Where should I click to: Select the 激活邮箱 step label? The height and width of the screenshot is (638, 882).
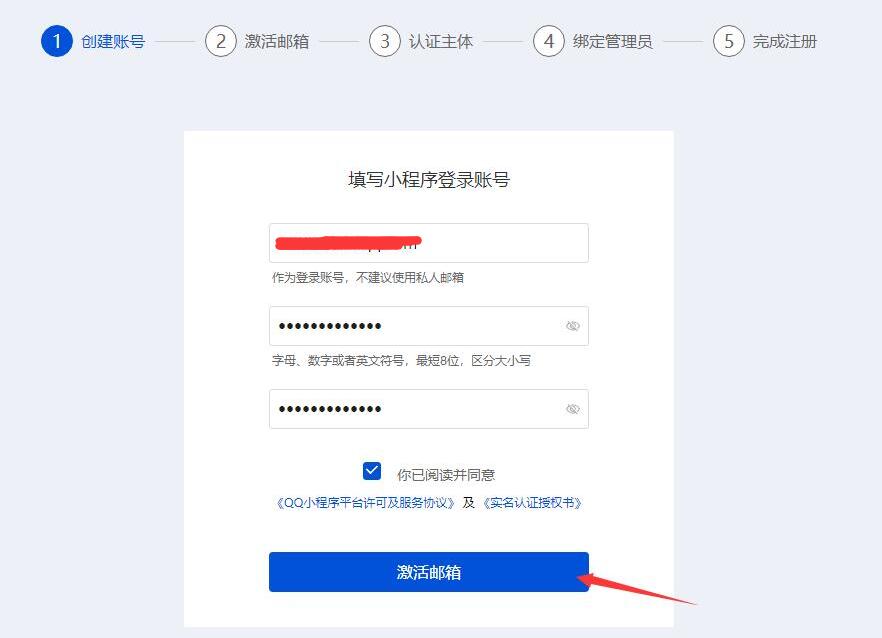[277, 42]
